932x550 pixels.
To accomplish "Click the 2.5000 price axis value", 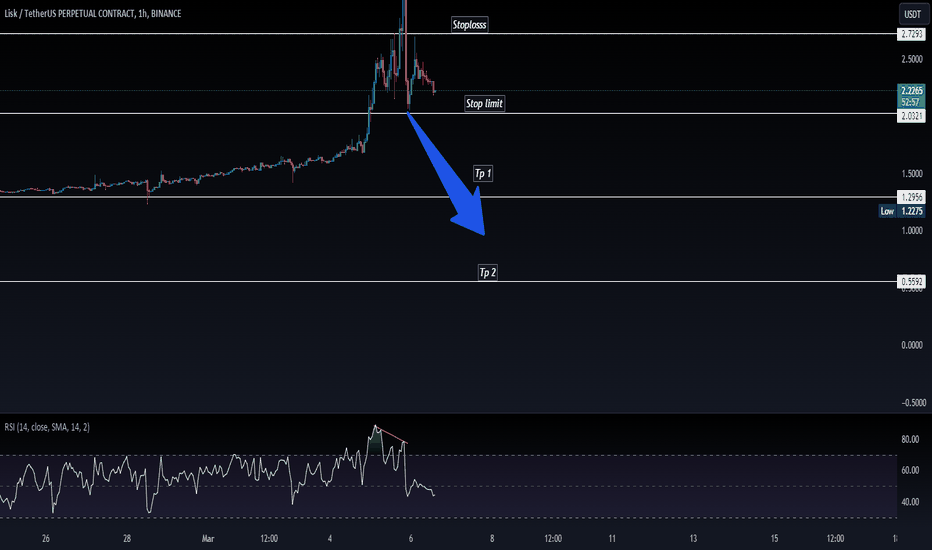I will coord(912,59).
